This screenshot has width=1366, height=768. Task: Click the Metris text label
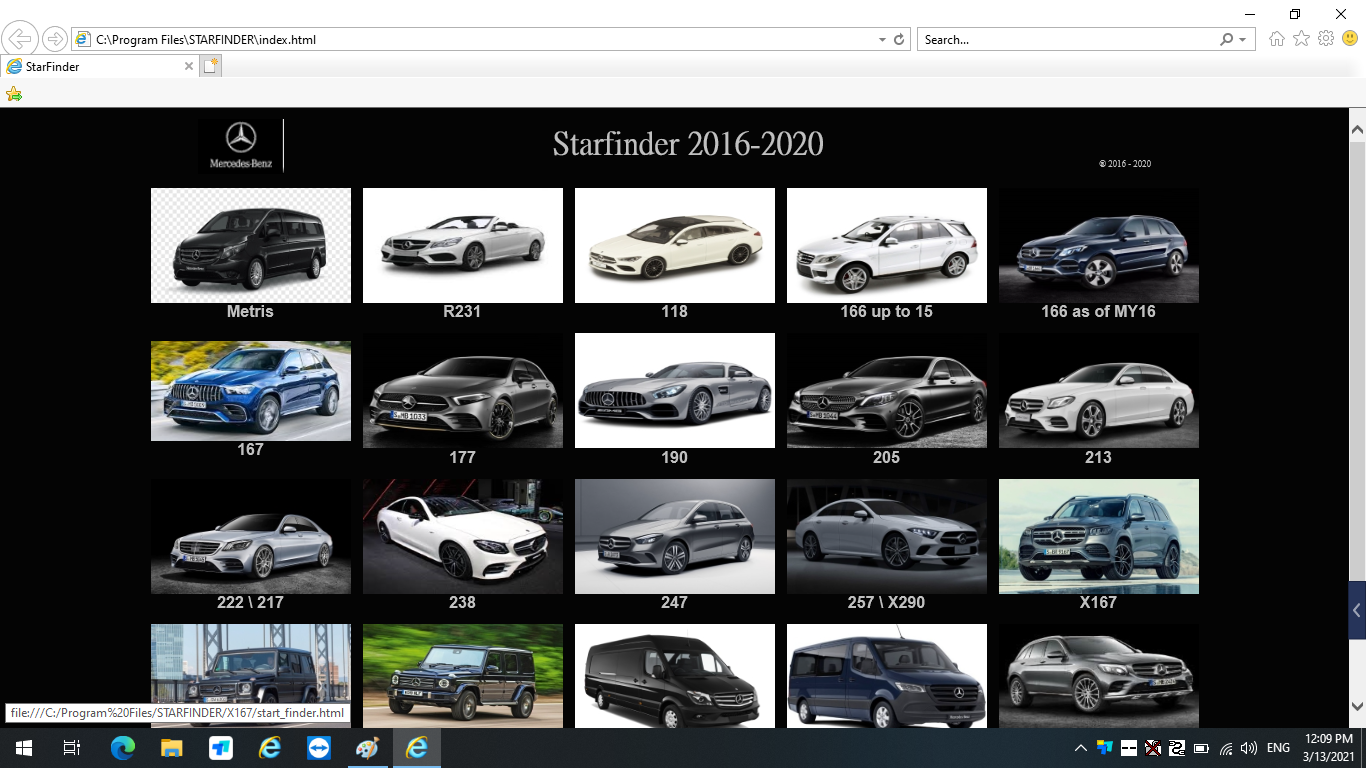coord(250,312)
